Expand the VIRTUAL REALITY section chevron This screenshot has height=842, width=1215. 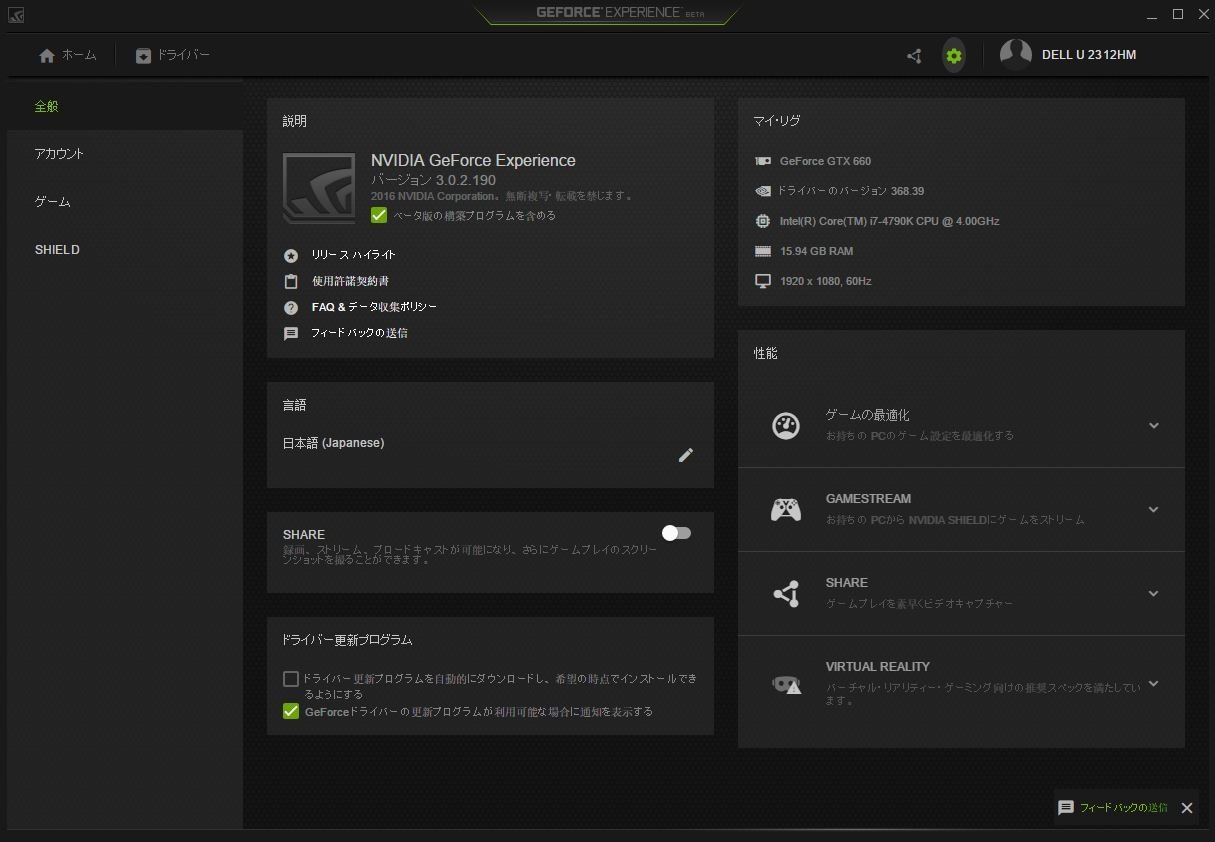coord(1153,684)
